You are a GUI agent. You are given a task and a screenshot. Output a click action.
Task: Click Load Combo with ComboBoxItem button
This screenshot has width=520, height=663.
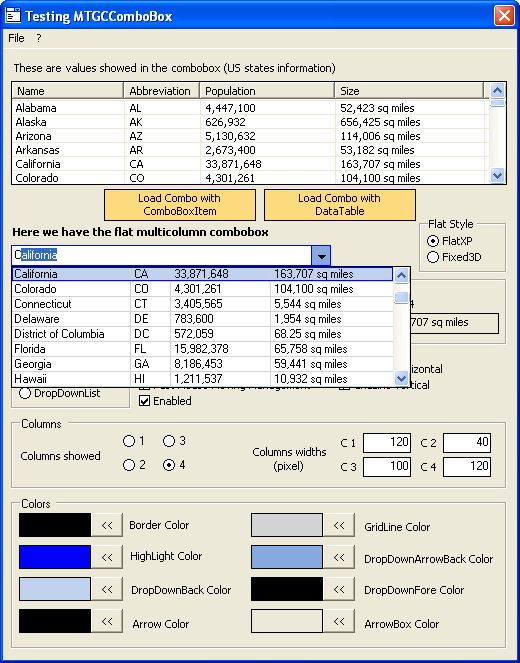point(180,205)
